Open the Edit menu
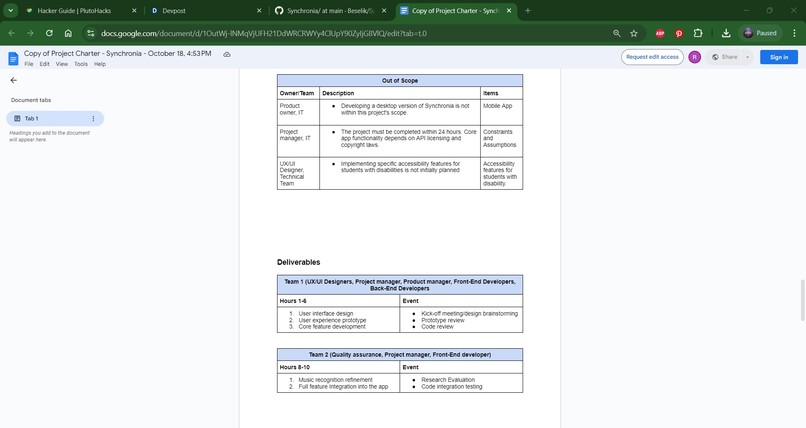Viewport: 806px width, 428px height. 45,64
